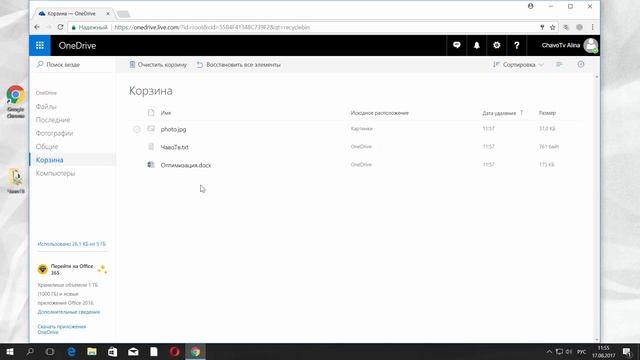Click the Перейти на Office 365 link
640x360 pixels.
pyautogui.click(x=72, y=269)
